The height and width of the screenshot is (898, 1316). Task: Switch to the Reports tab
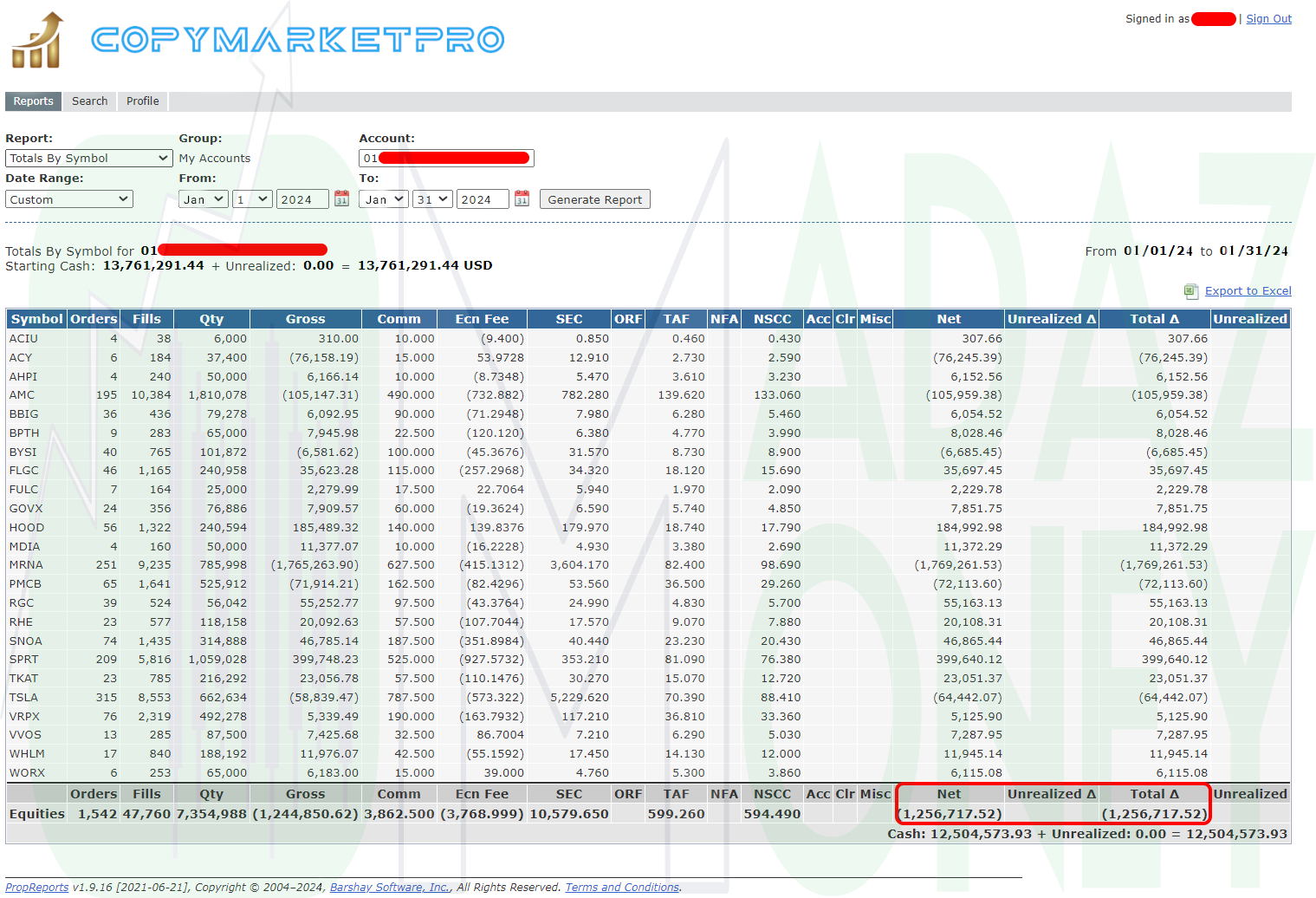tap(34, 101)
